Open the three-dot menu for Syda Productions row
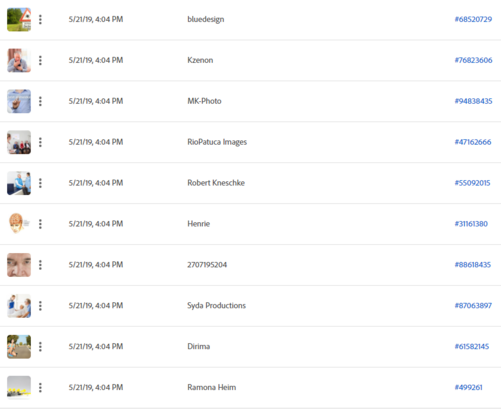The width and height of the screenshot is (501, 409). tap(40, 306)
